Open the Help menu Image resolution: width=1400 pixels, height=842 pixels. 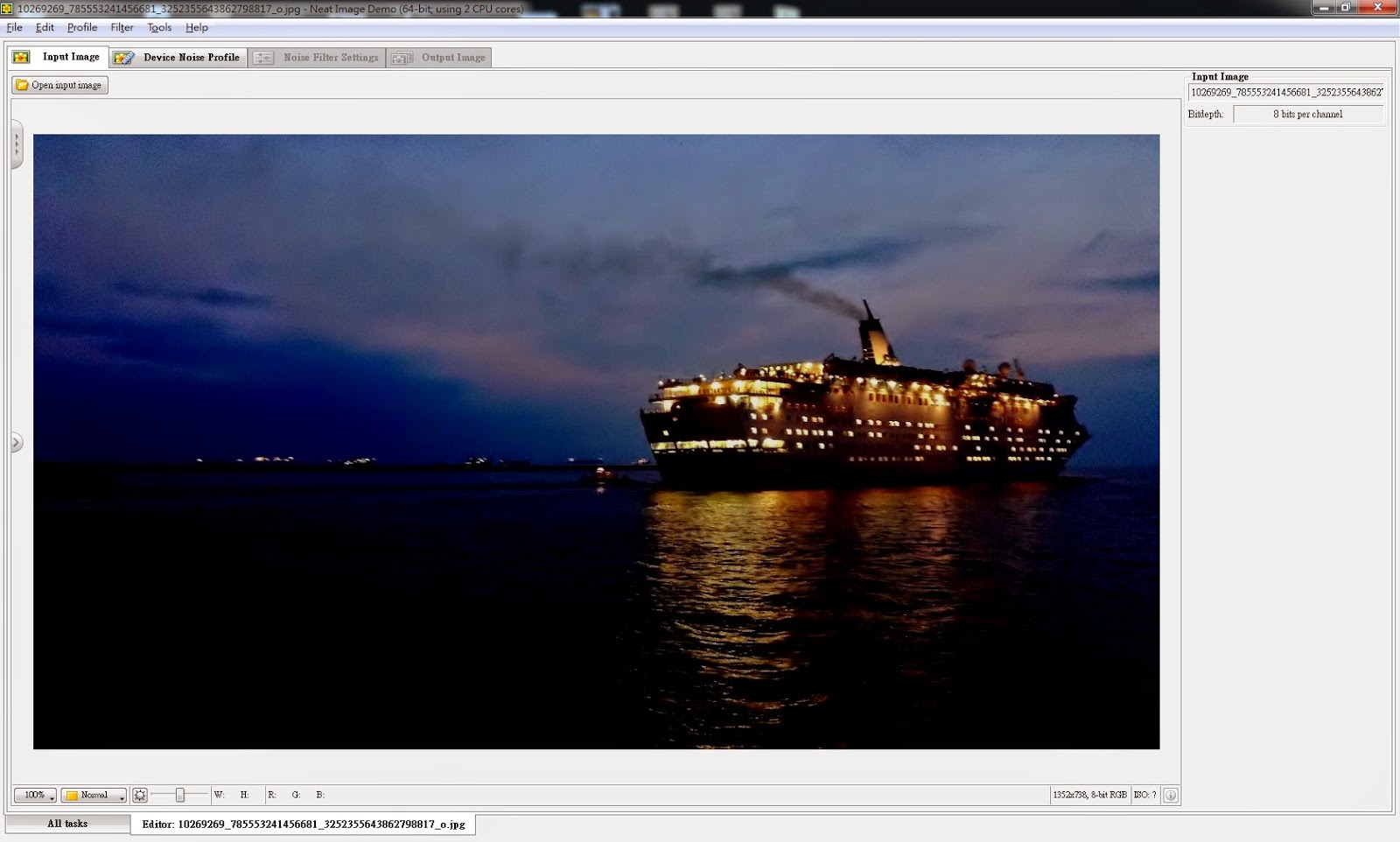pyautogui.click(x=196, y=27)
